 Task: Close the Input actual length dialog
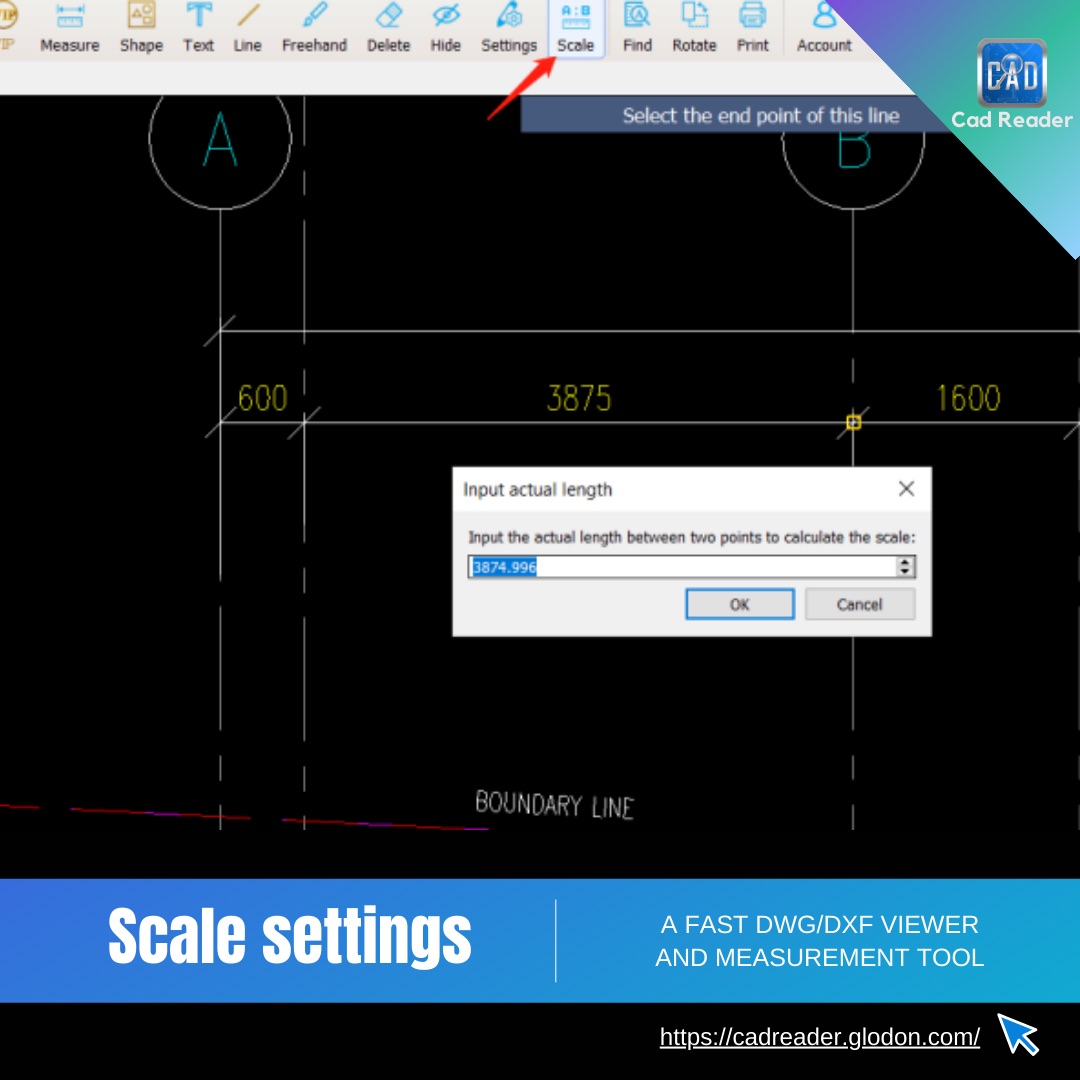906,489
